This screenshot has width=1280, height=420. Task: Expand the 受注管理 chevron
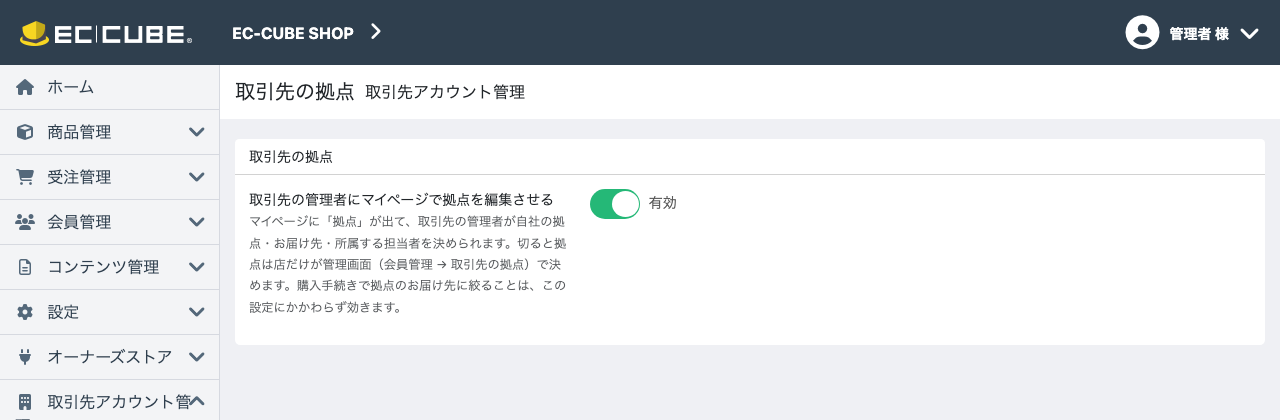pos(197,177)
